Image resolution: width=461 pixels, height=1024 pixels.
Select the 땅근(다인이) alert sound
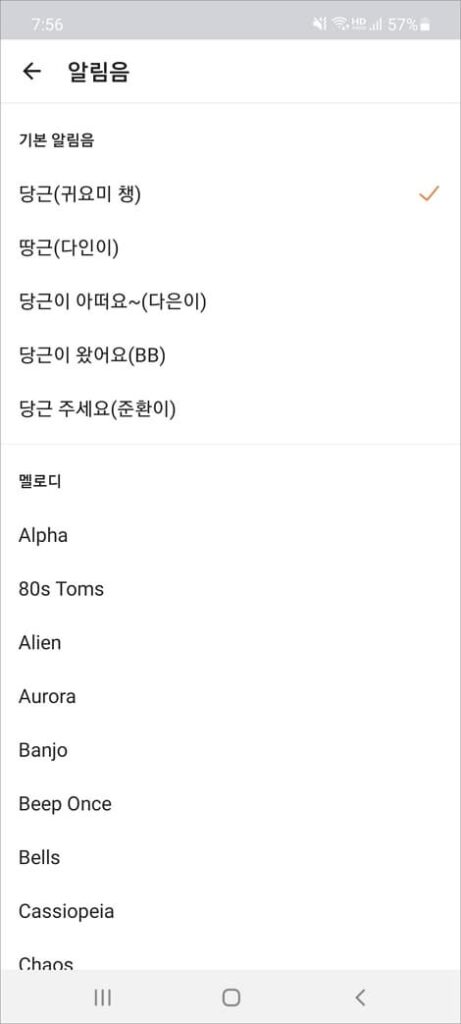(x=230, y=248)
